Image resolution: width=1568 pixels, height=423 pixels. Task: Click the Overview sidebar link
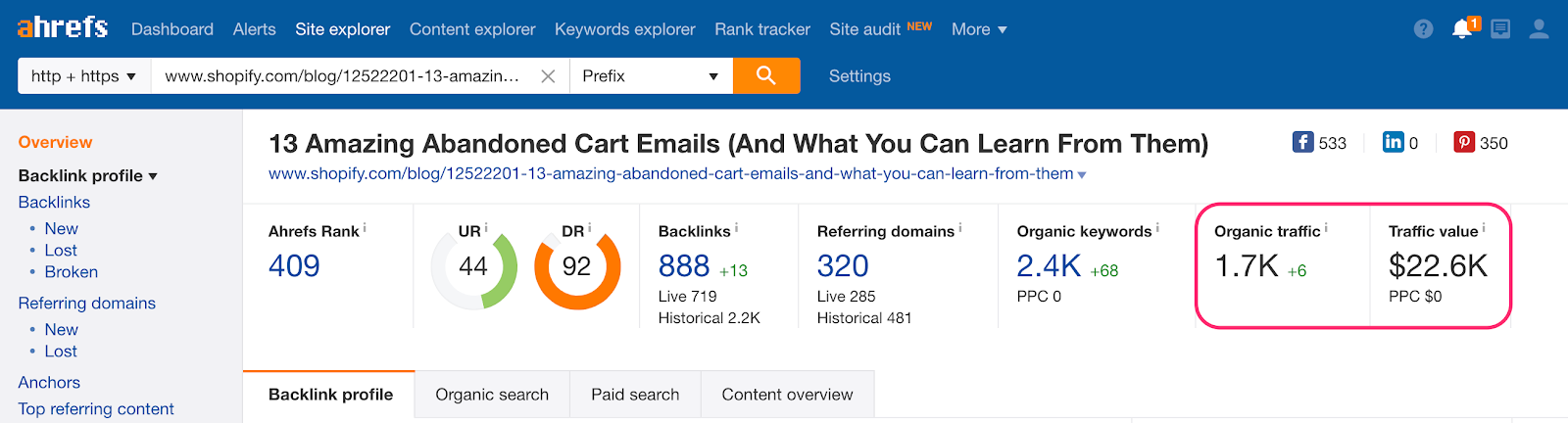coord(55,142)
